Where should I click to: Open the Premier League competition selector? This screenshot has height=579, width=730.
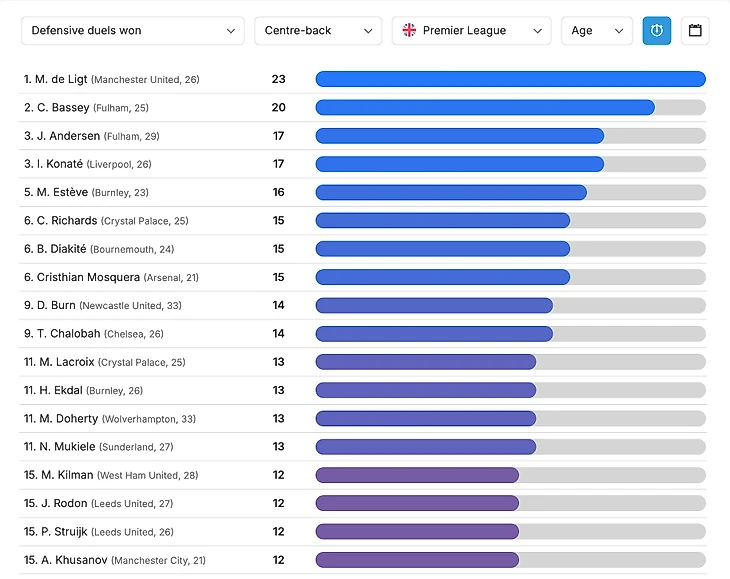coord(471,31)
